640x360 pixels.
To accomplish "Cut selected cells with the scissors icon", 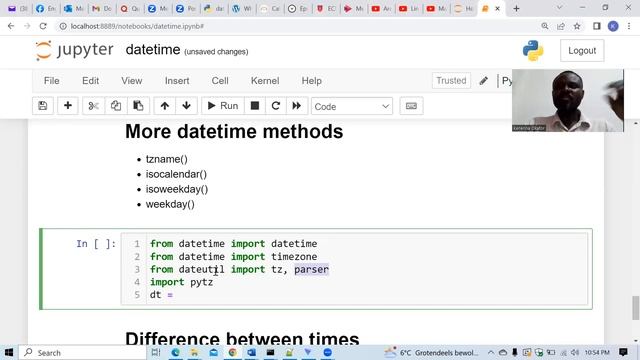I will pos(93,106).
